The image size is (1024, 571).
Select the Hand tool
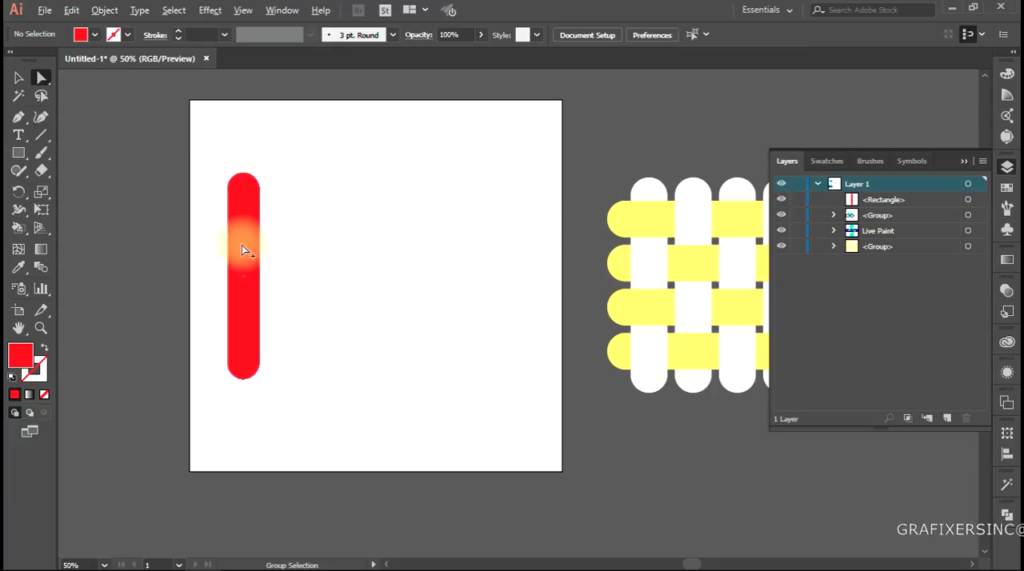[x=18, y=328]
